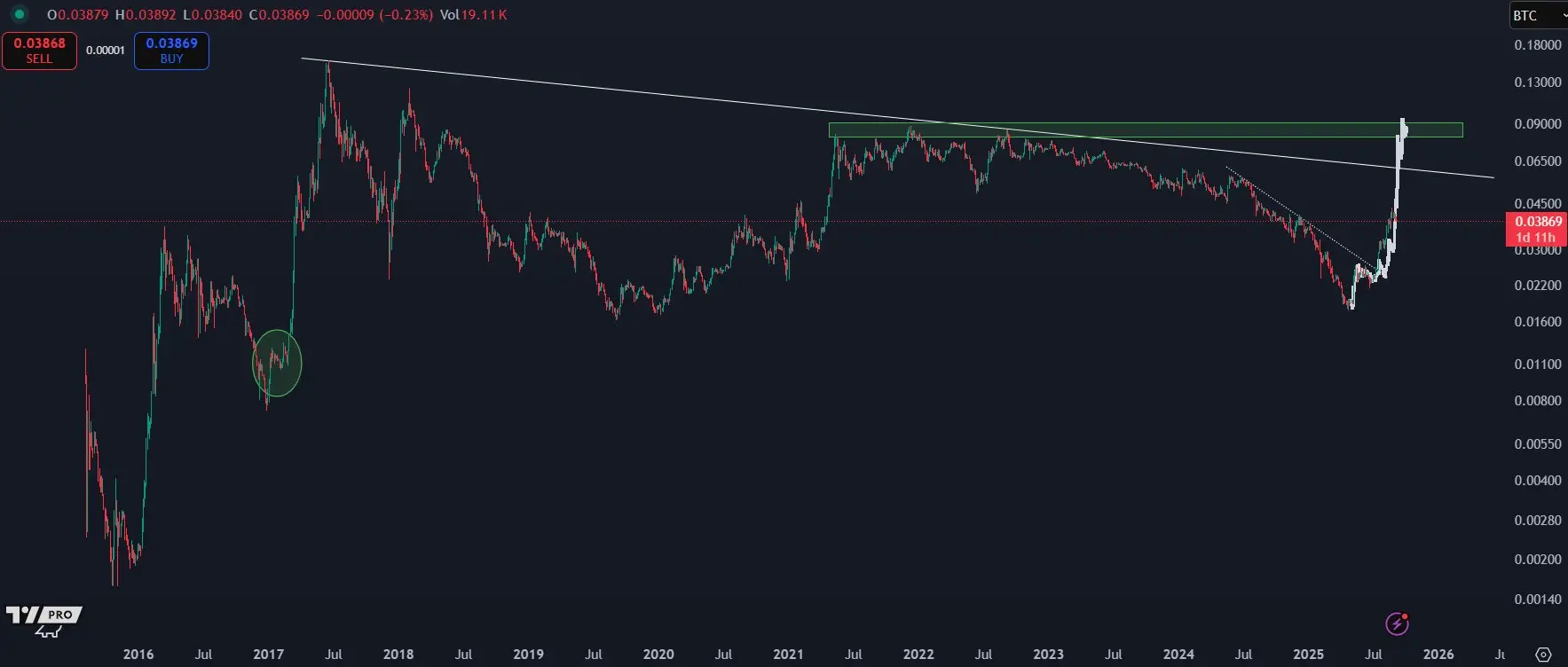This screenshot has width=1568, height=667.
Task: Click the 0.00200 price axis label
Action: pos(1538,560)
